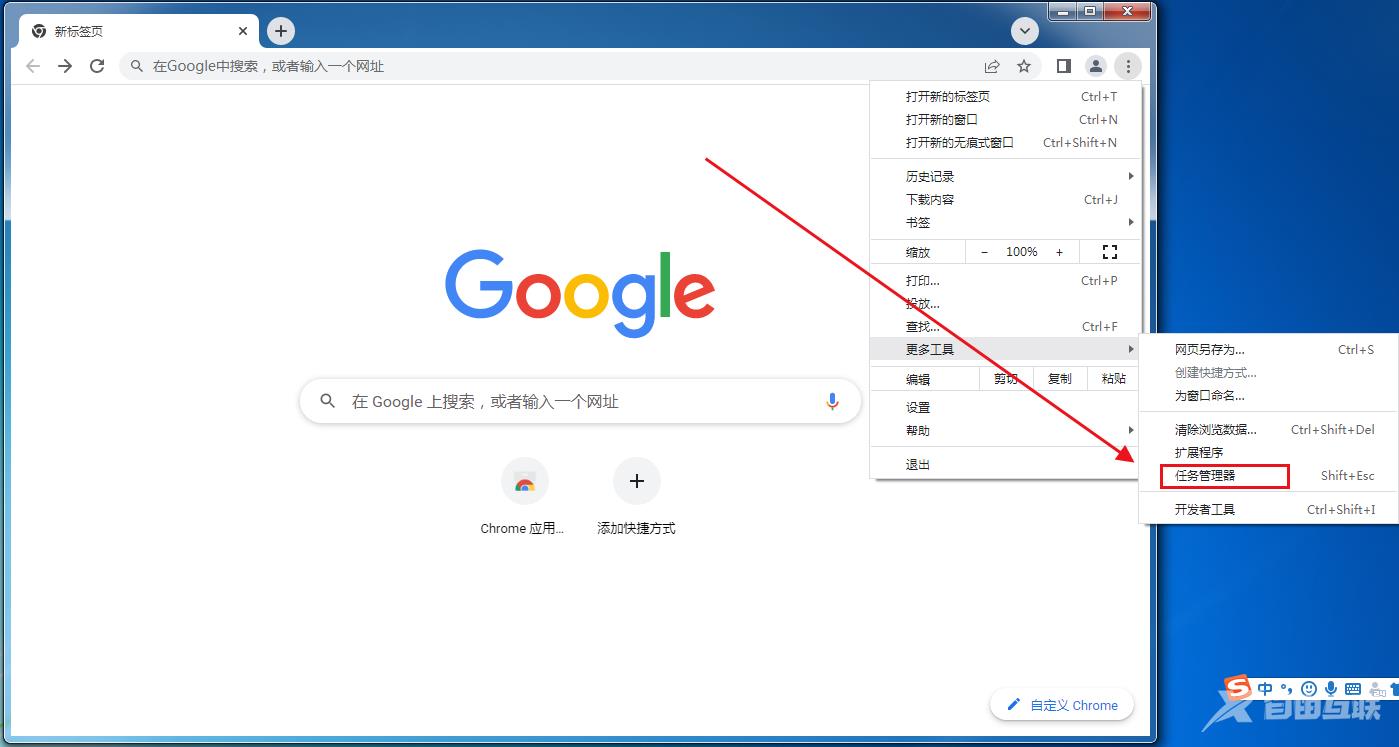
Task: Click the voice search microphone icon
Action: click(832, 401)
